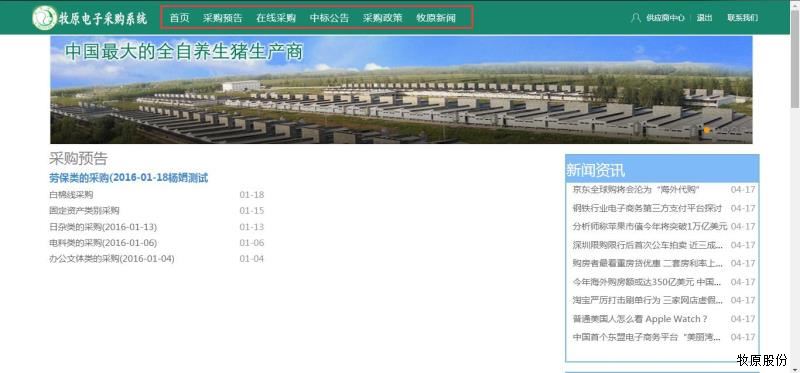The height and width of the screenshot is (373, 800).
Task: Click the Muyuan round logo icon
Action: (x=44, y=18)
